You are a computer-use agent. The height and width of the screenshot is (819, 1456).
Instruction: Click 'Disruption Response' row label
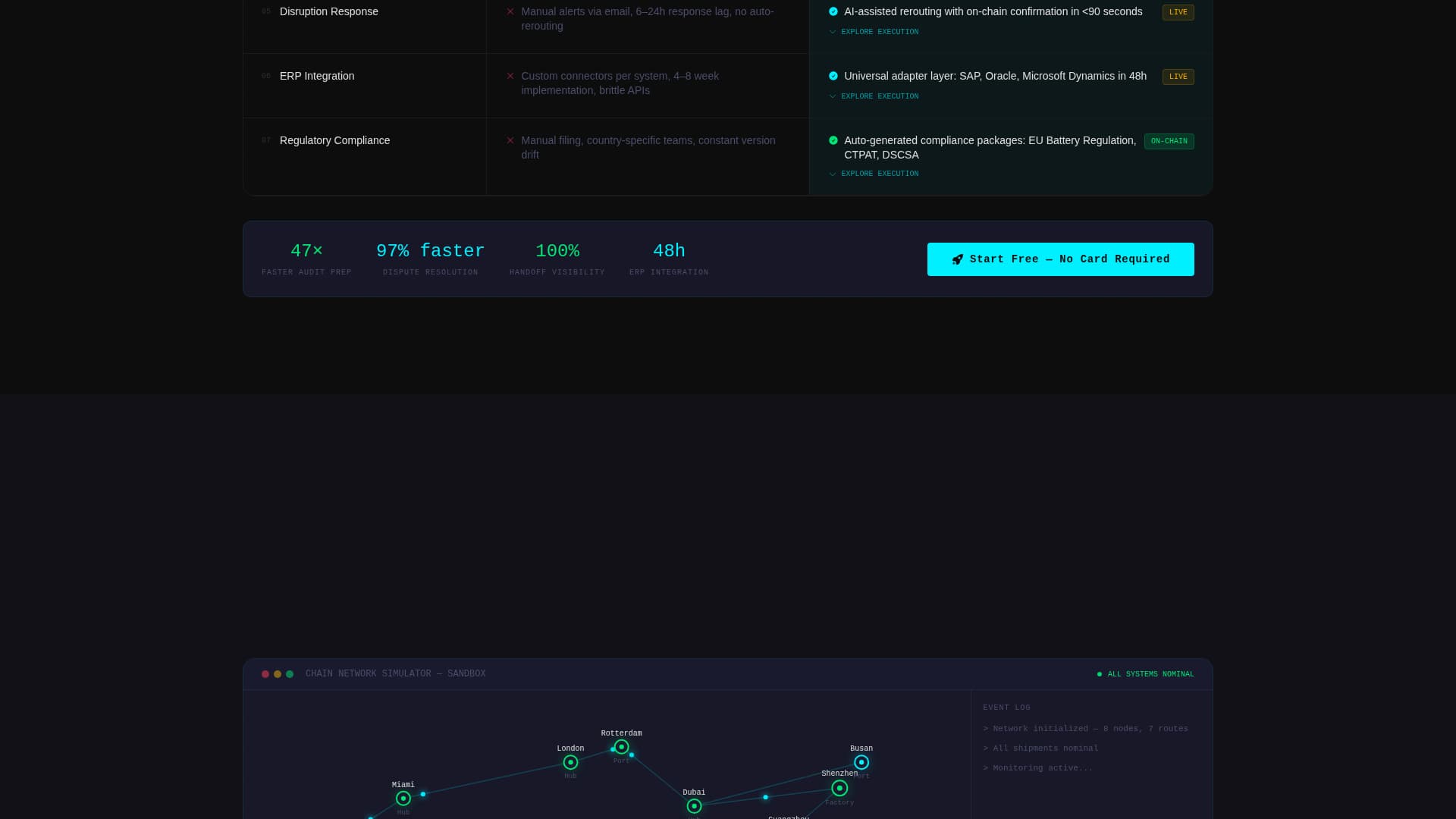(x=329, y=11)
